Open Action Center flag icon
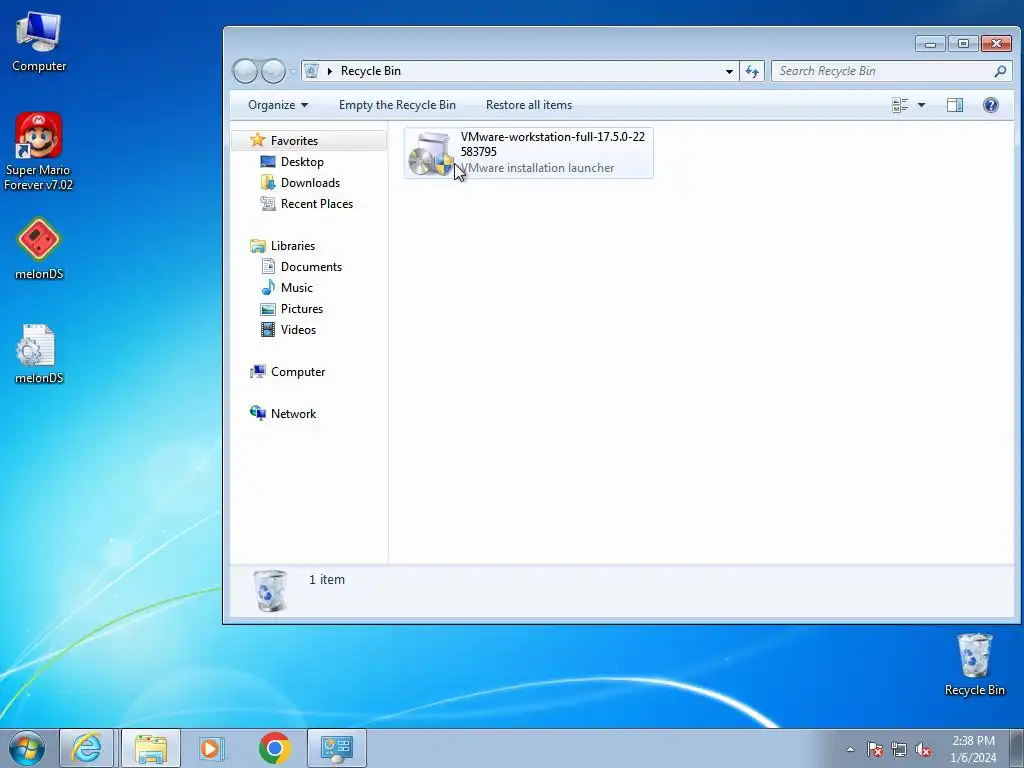The height and width of the screenshot is (768, 1024). pos(875,749)
